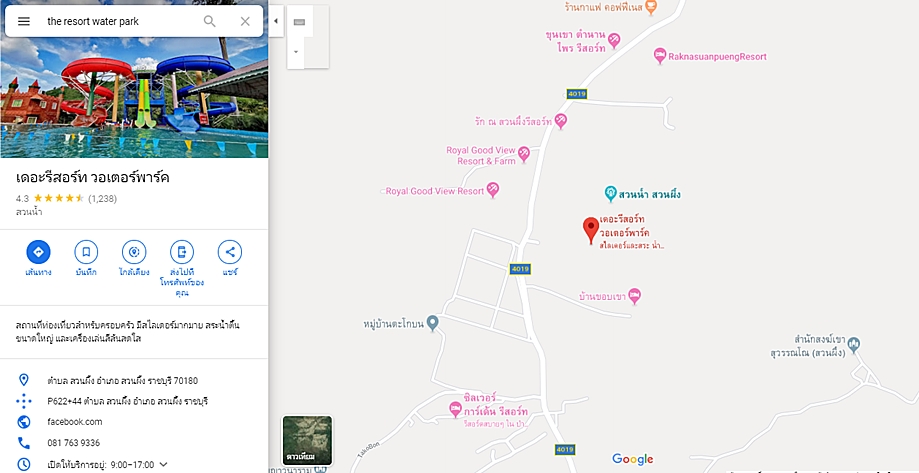Select the red location pin on map

[x=591, y=230]
